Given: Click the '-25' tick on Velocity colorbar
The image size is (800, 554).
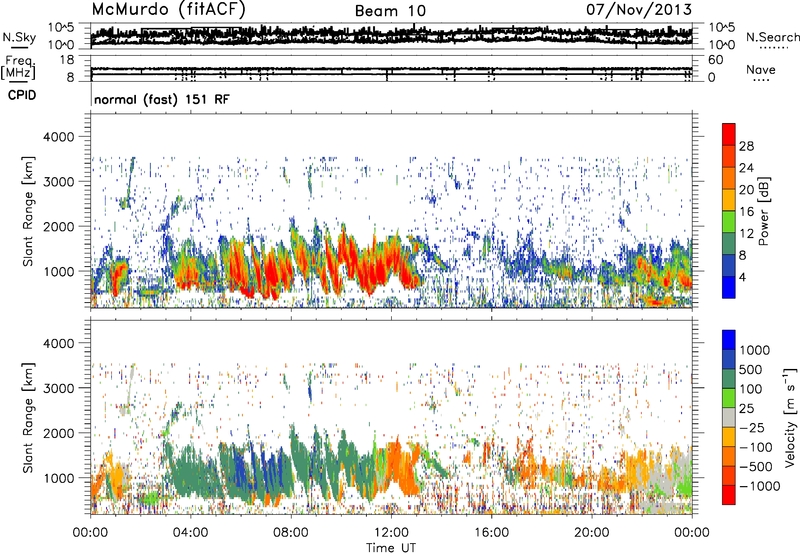Looking at the screenshot, I should click(752, 427).
